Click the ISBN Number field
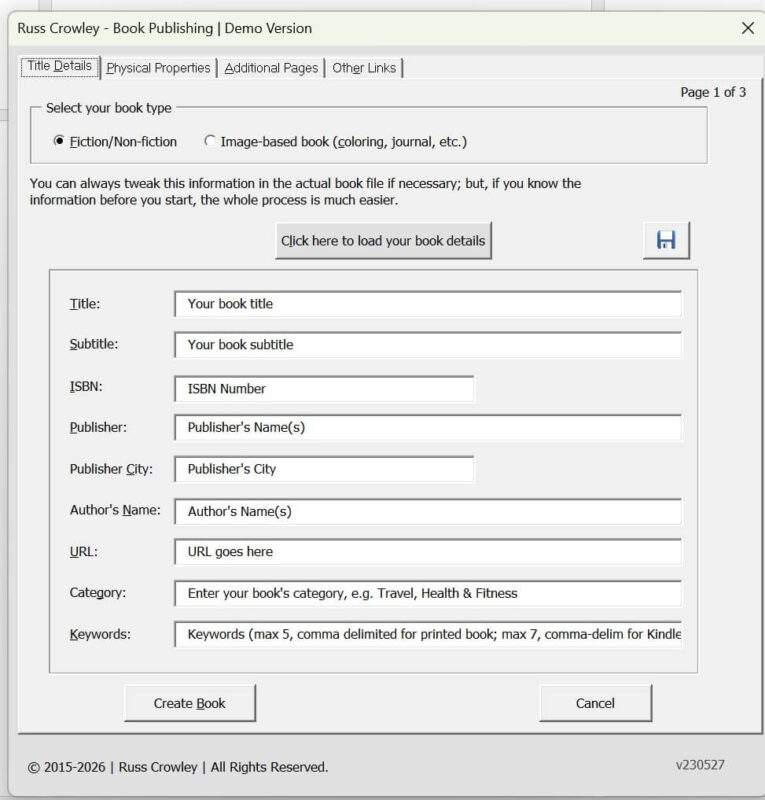The height and width of the screenshot is (800, 765). [323, 388]
